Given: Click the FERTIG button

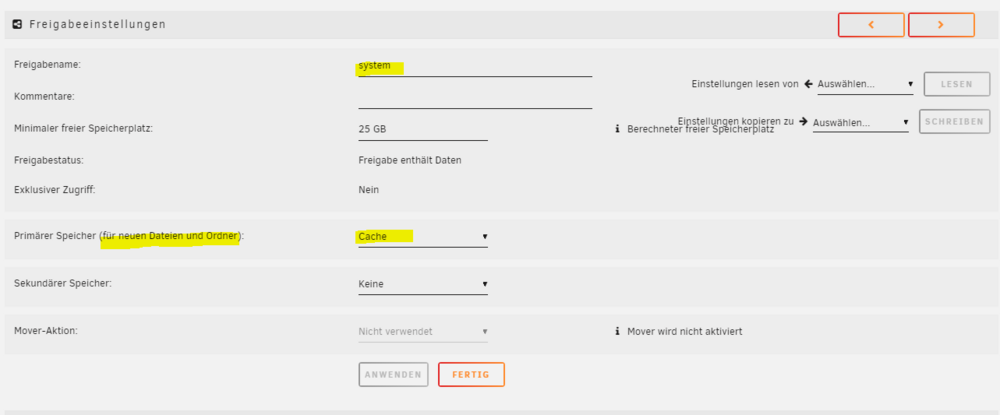Looking at the screenshot, I should [x=471, y=375].
